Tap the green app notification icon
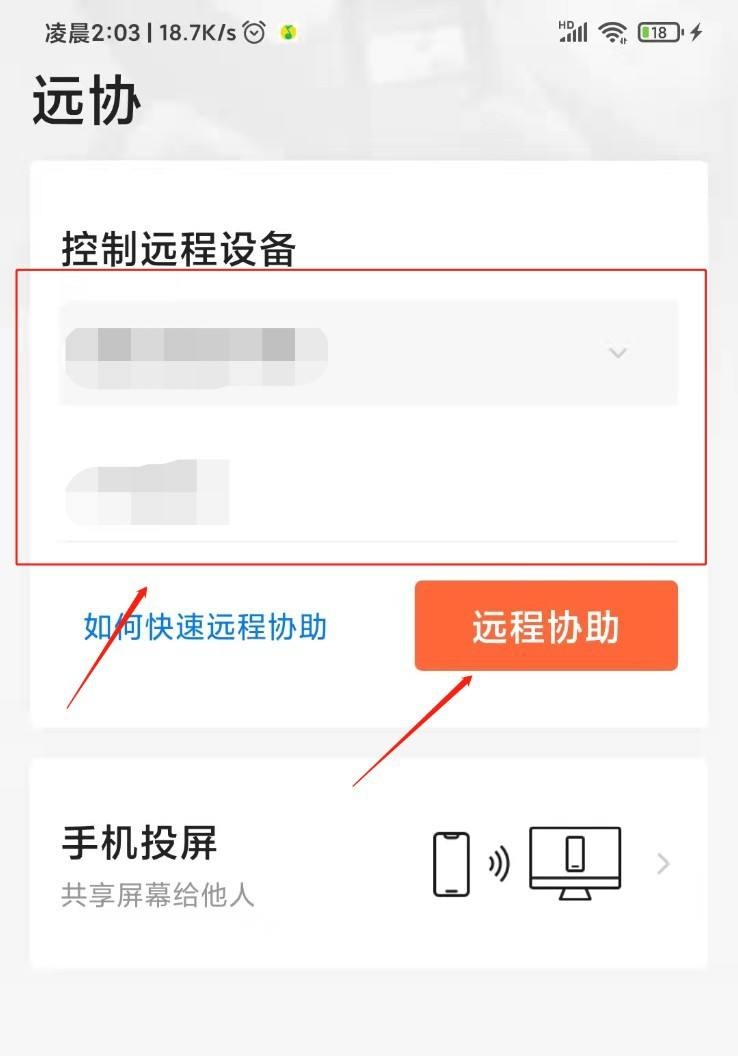The width and height of the screenshot is (738, 1056). click(x=288, y=32)
